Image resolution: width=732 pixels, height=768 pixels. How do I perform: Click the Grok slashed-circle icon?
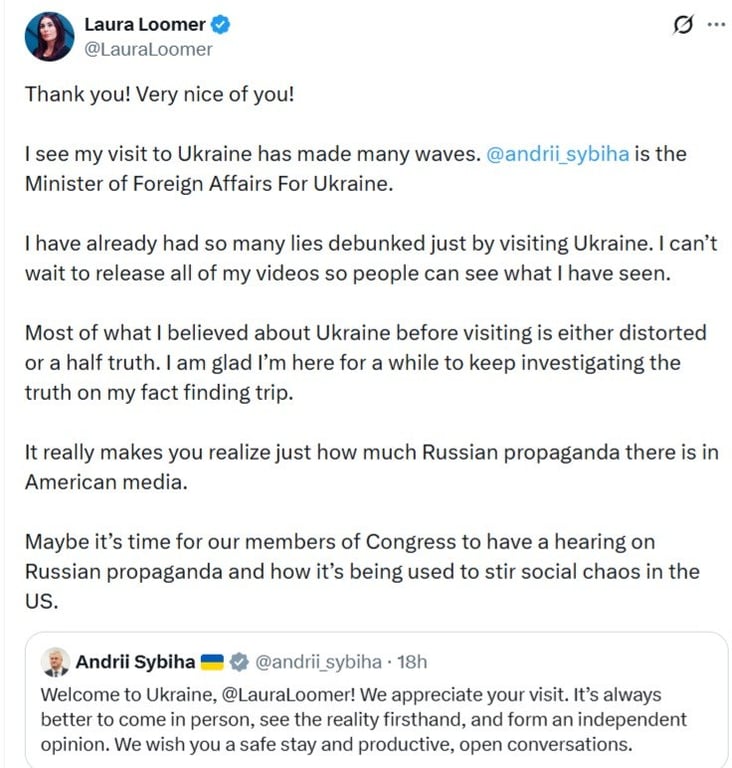pos(683,24)
